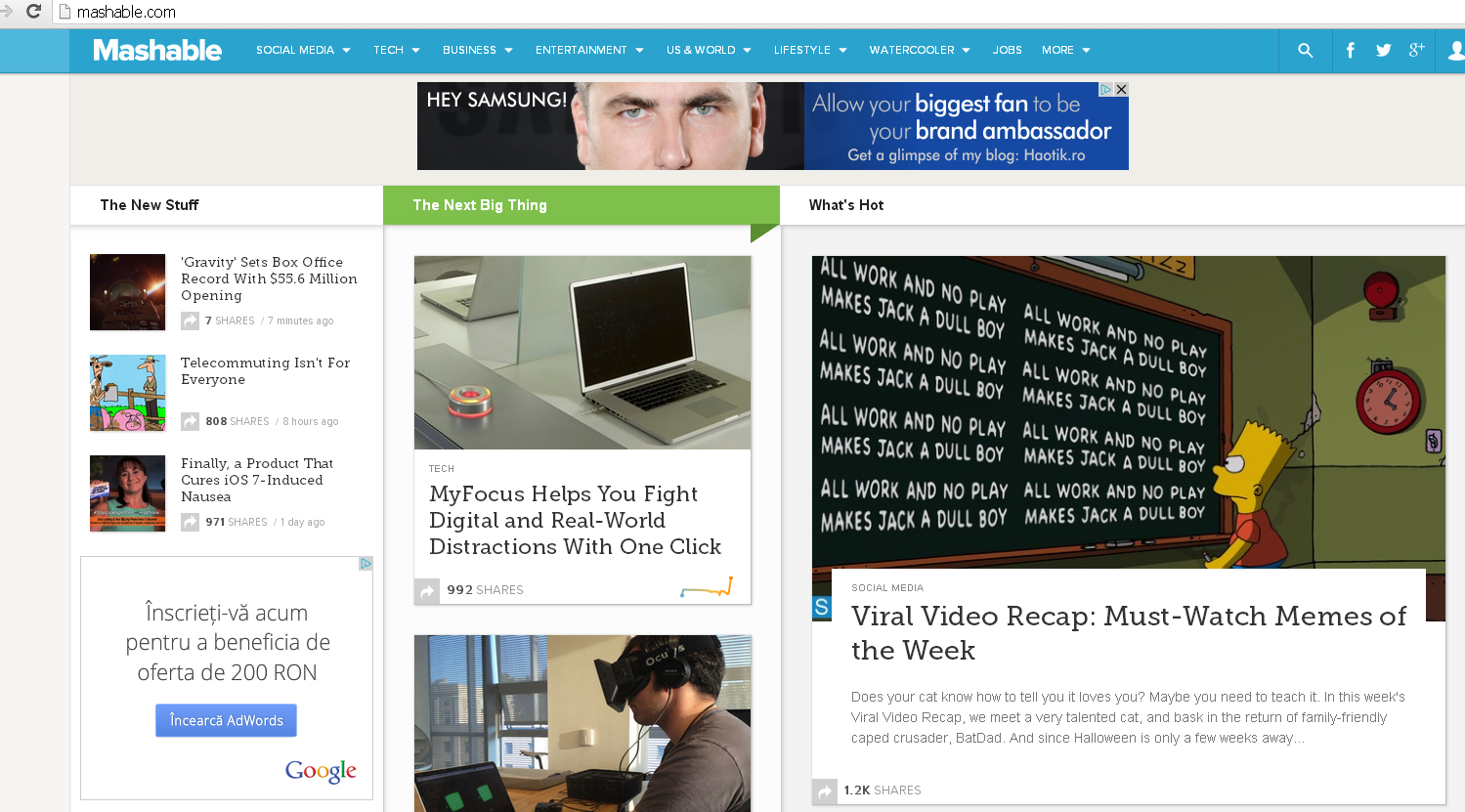The image size is (1465, 812).
Task: Expand the US & World menu
Action: click(709, 50)
